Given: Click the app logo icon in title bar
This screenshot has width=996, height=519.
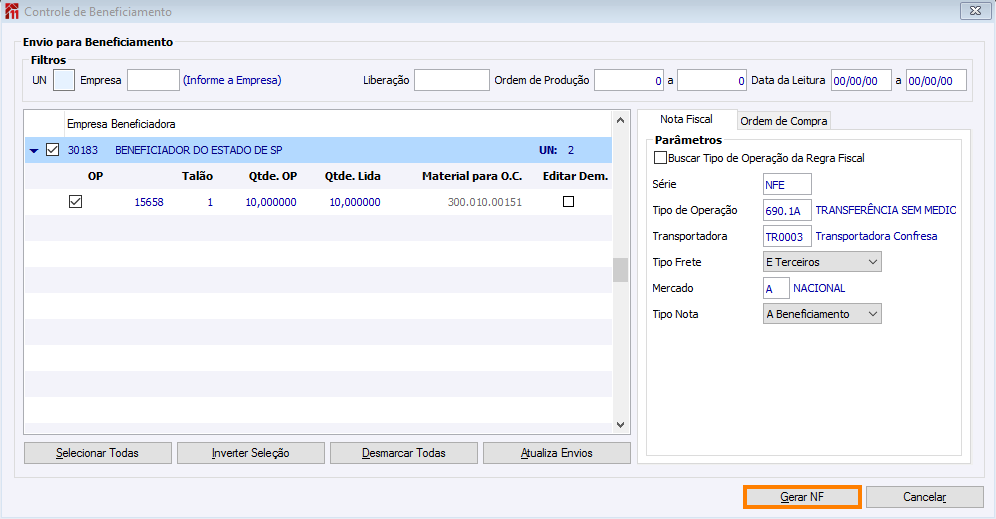Looking at the screenshot, I should [11, 11].
